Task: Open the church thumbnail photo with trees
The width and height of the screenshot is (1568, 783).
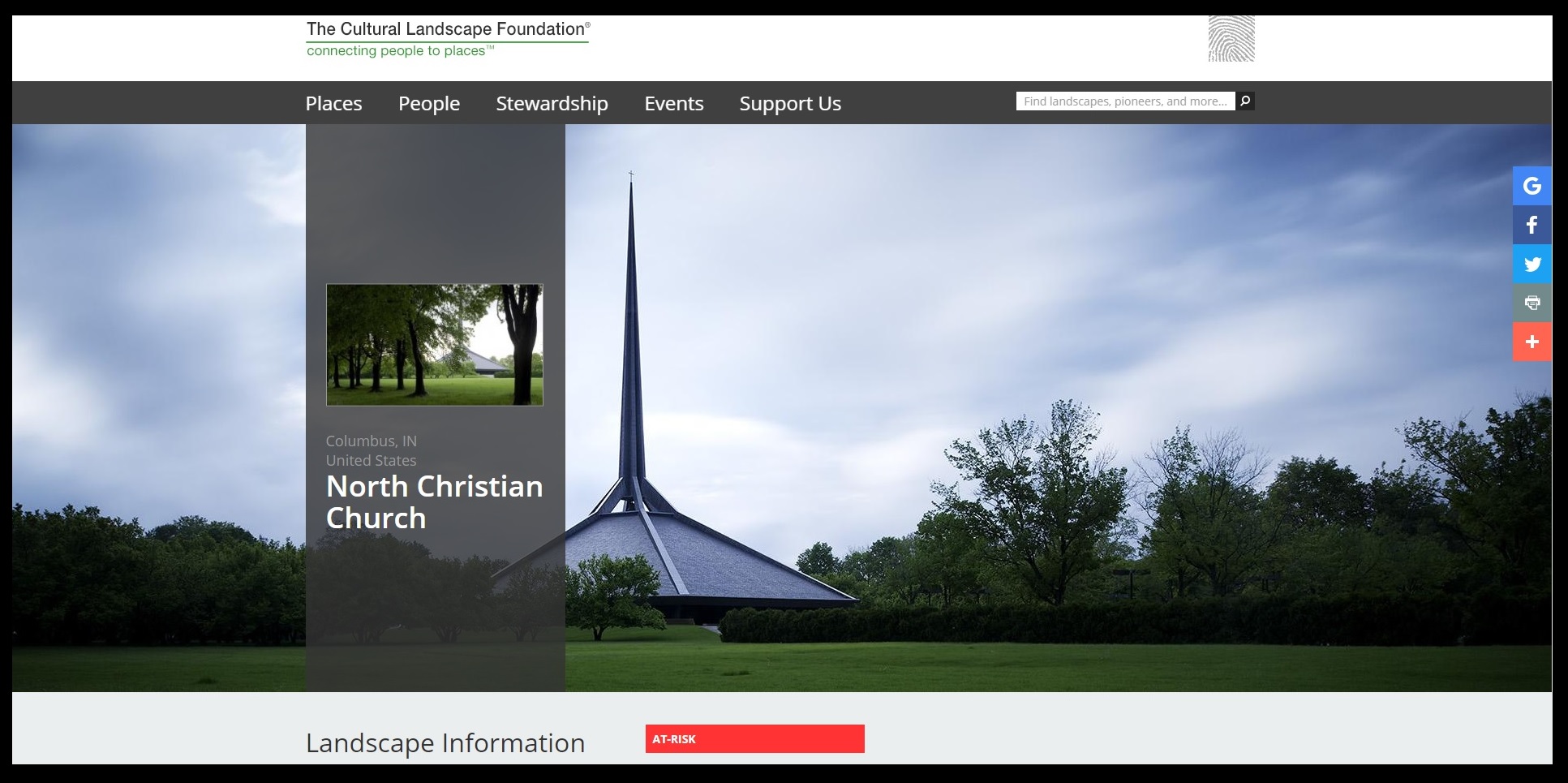Action: [x=435, y=345]
